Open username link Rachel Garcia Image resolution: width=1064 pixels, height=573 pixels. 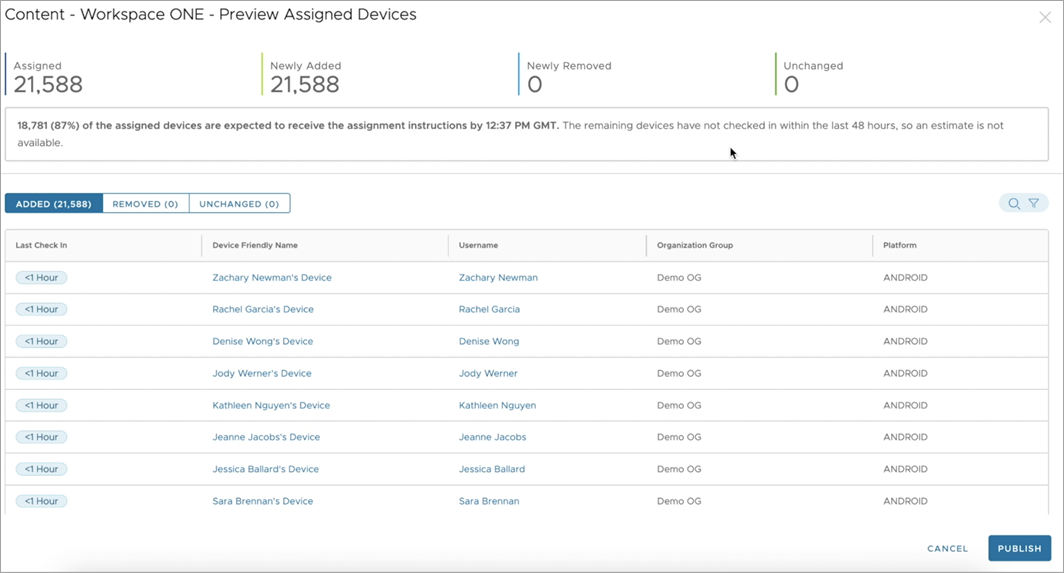coord(489,309)
